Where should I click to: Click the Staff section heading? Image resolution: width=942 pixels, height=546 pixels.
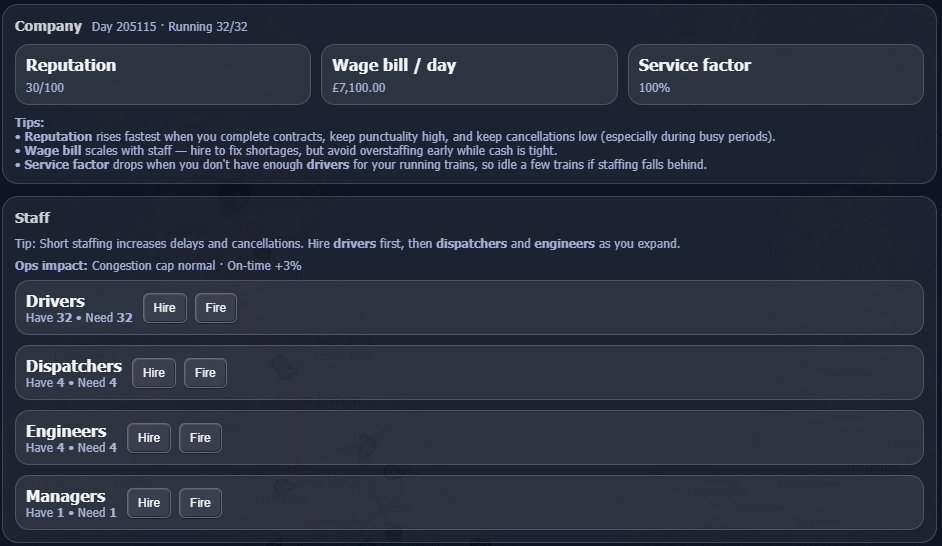coord(33,218)
